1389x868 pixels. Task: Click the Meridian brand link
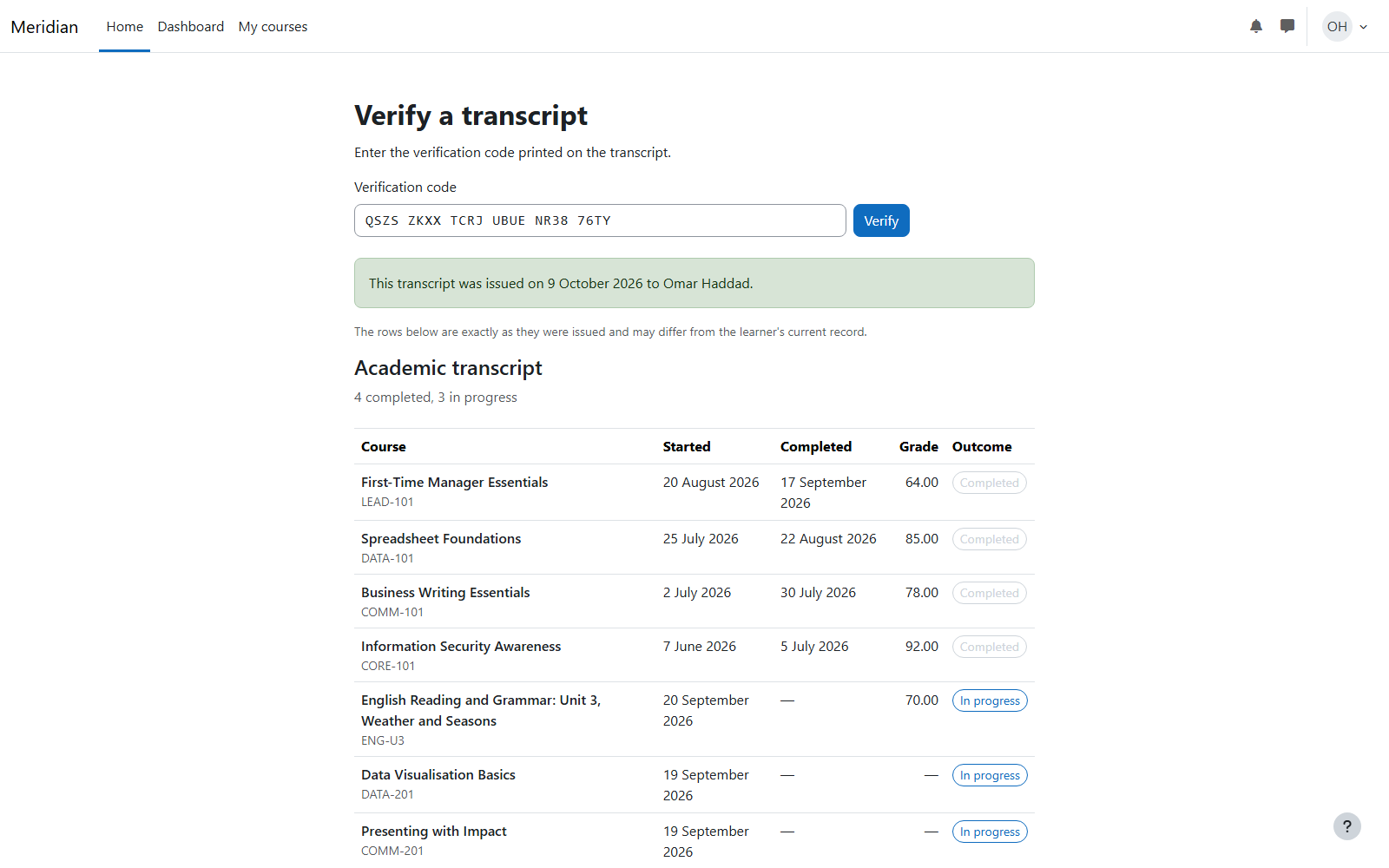tap(44, 27)
